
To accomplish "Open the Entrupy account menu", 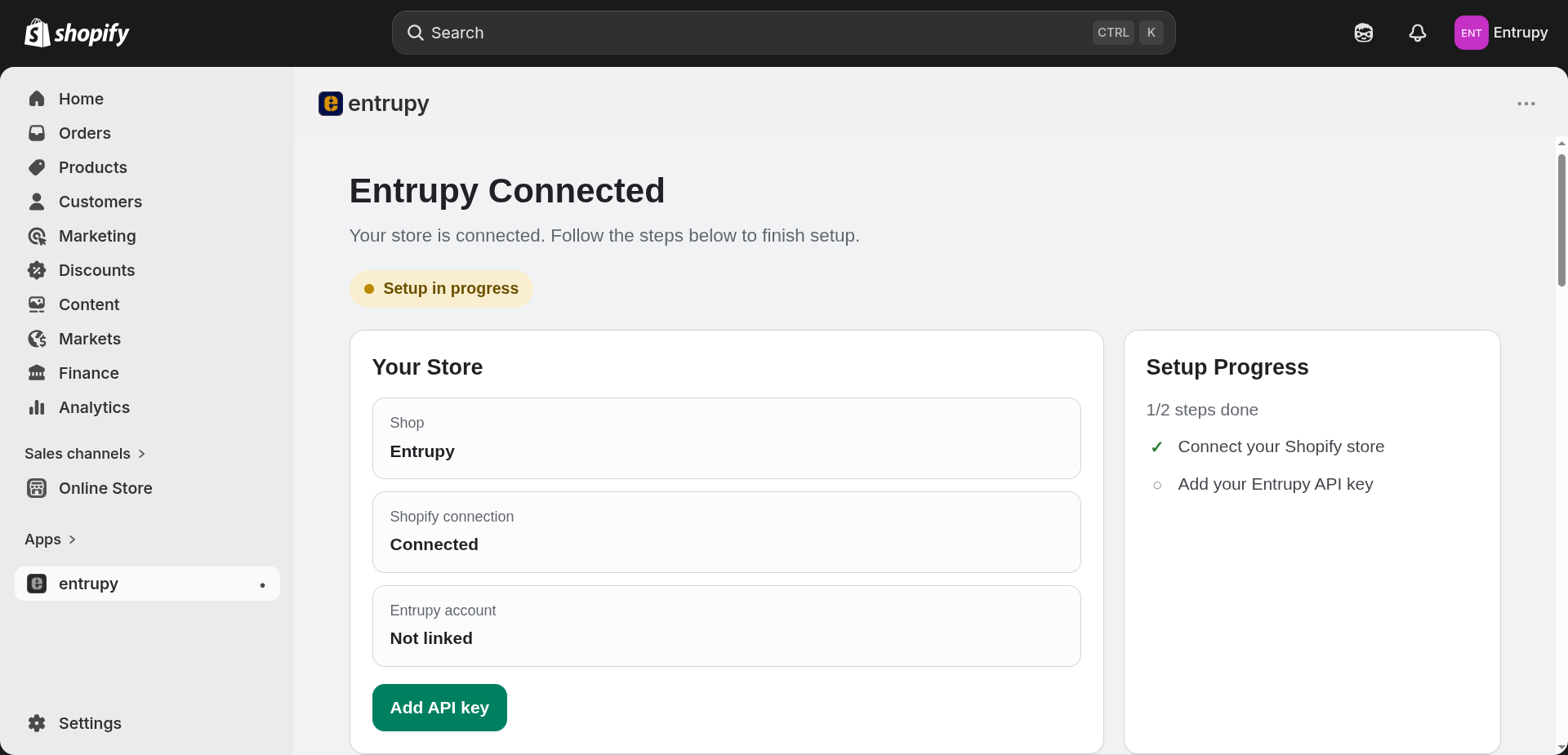I will pyautogui.click(x=1501, y=33).
